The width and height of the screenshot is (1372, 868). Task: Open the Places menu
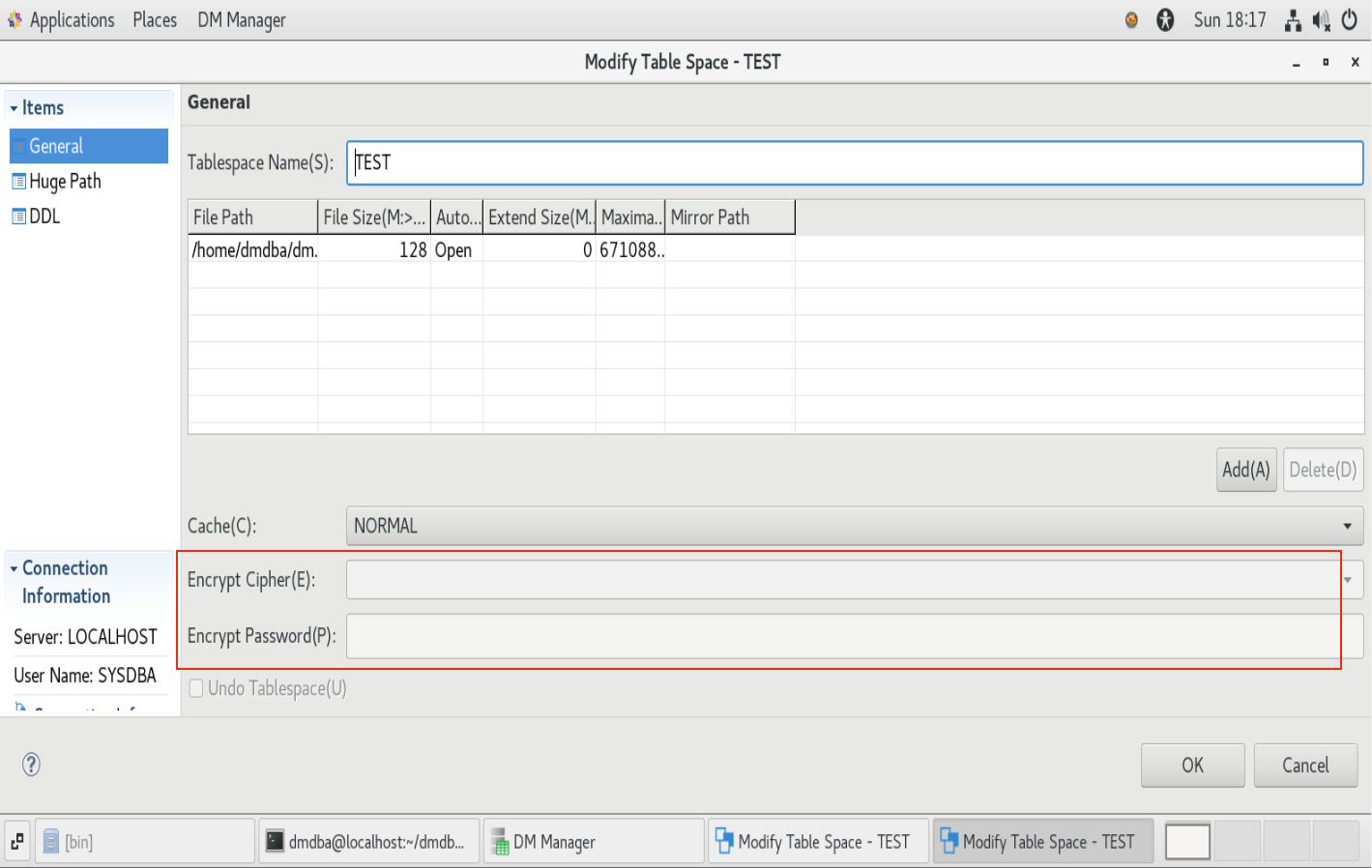[x=155, y=20]
